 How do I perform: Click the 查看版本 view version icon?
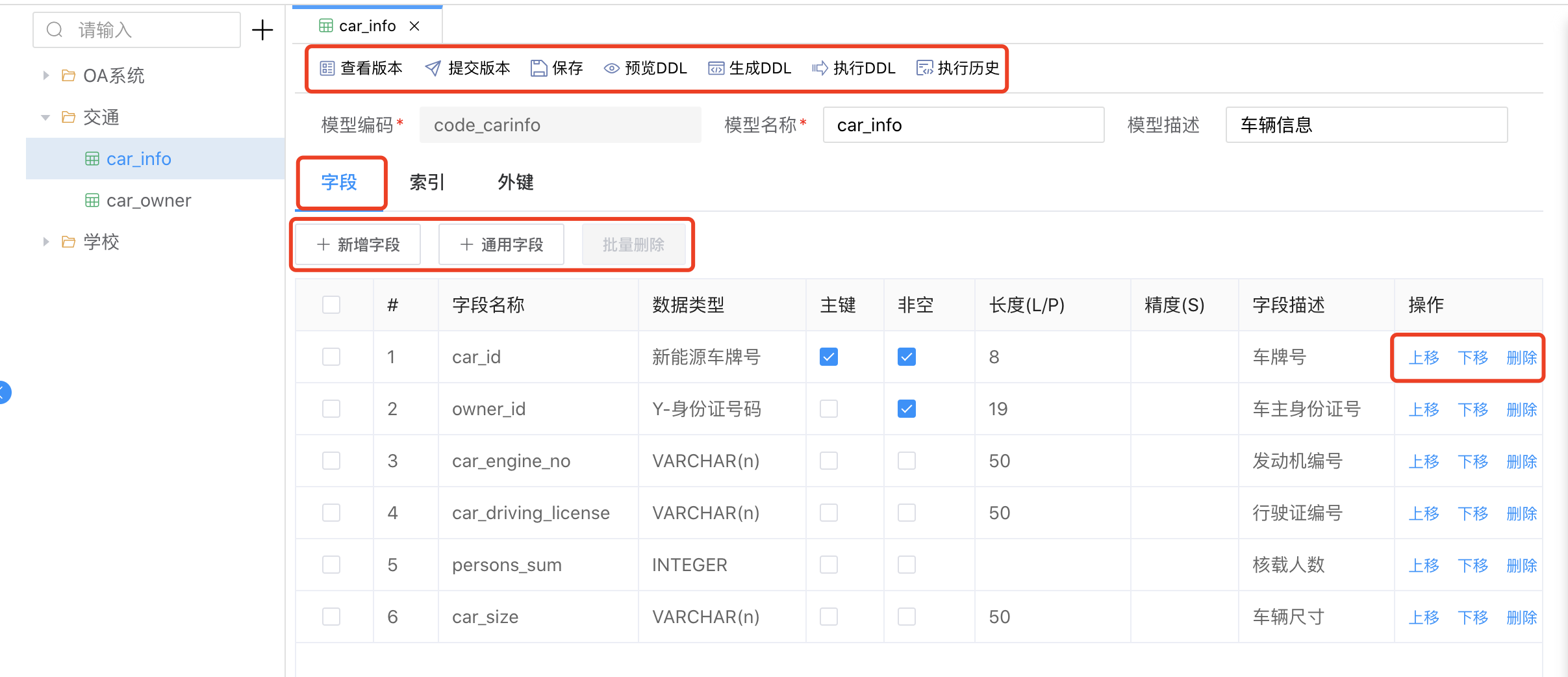(327, 68)
